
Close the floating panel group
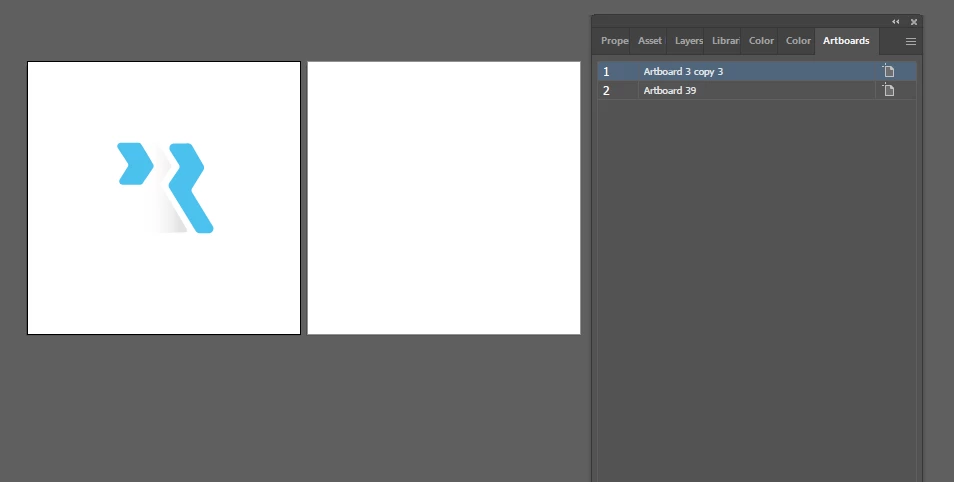point(913,22)
